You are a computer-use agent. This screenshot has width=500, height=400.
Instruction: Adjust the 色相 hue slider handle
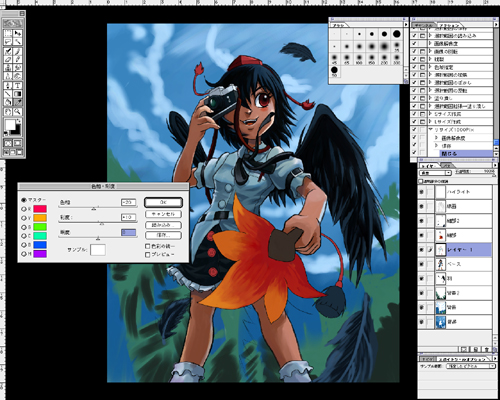pyautogui.click(x=94, y=209)
